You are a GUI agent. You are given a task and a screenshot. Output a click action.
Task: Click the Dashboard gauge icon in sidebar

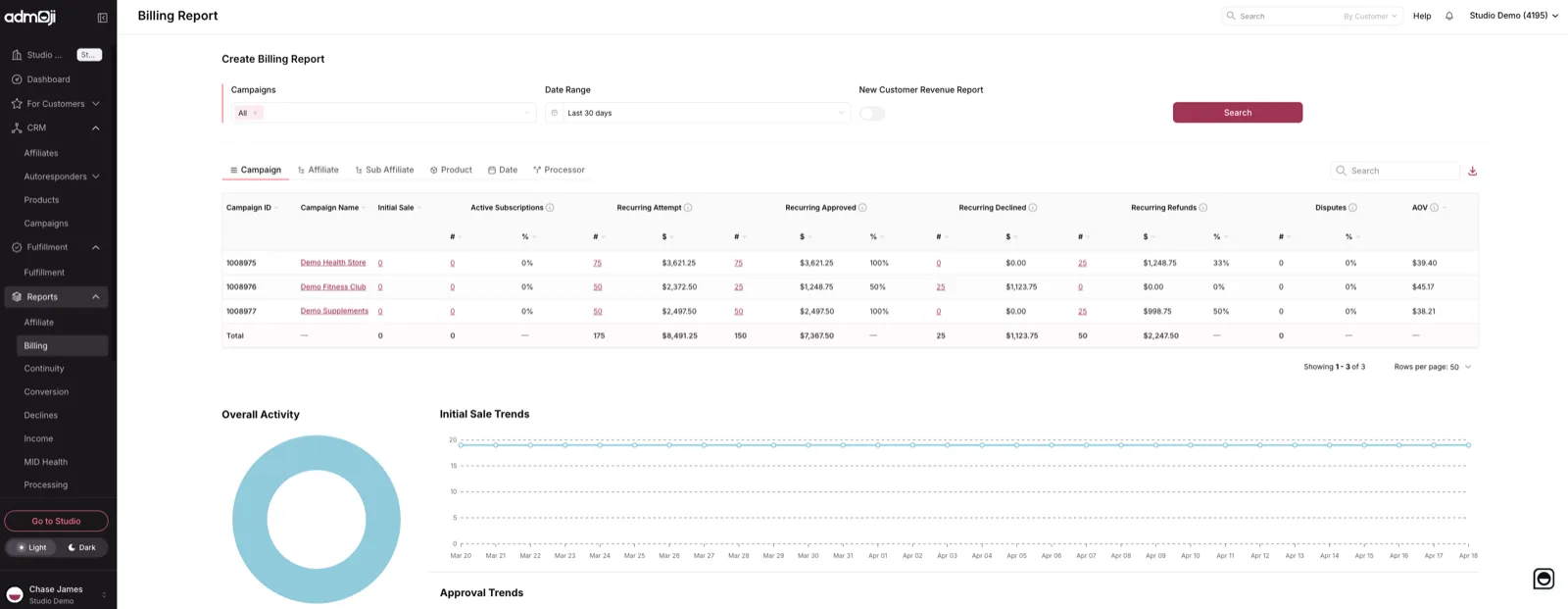click(17, 79)
